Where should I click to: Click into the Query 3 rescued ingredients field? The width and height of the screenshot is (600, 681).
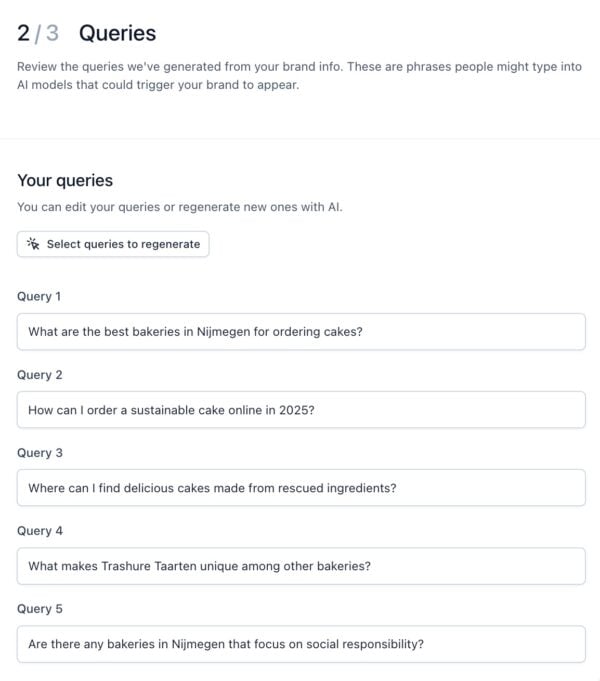pos(300,488)
